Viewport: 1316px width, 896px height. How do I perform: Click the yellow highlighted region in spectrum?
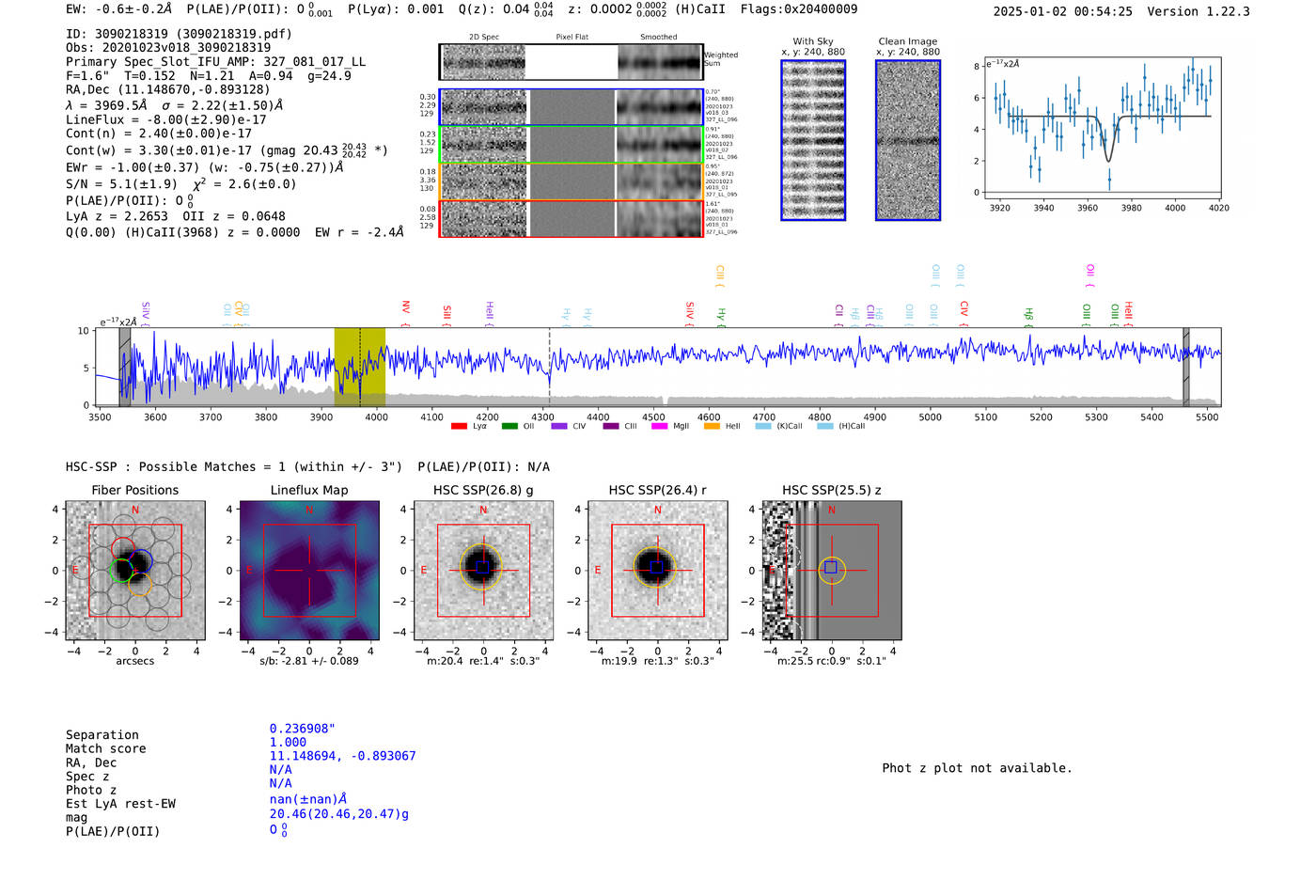[360, 367]
